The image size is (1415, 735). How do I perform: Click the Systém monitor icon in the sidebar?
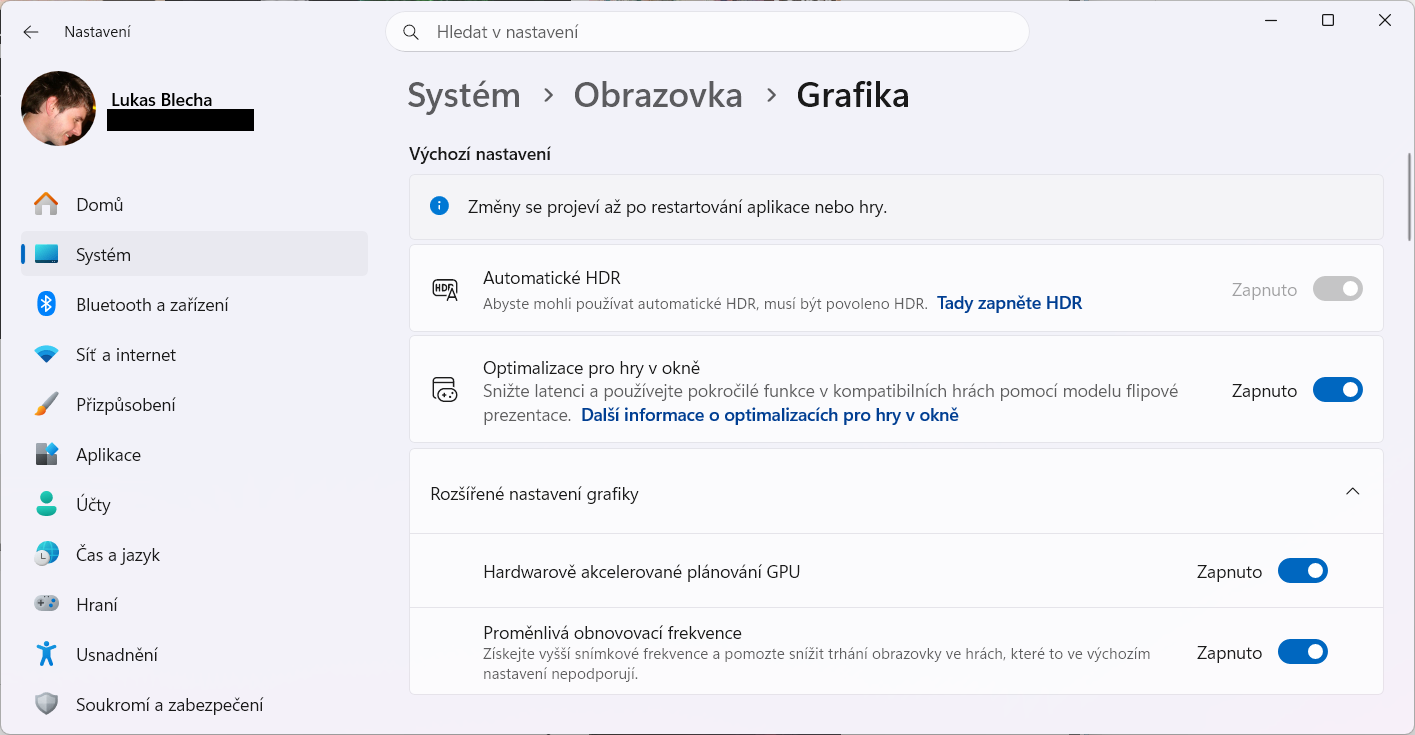[x=46, y=254]
